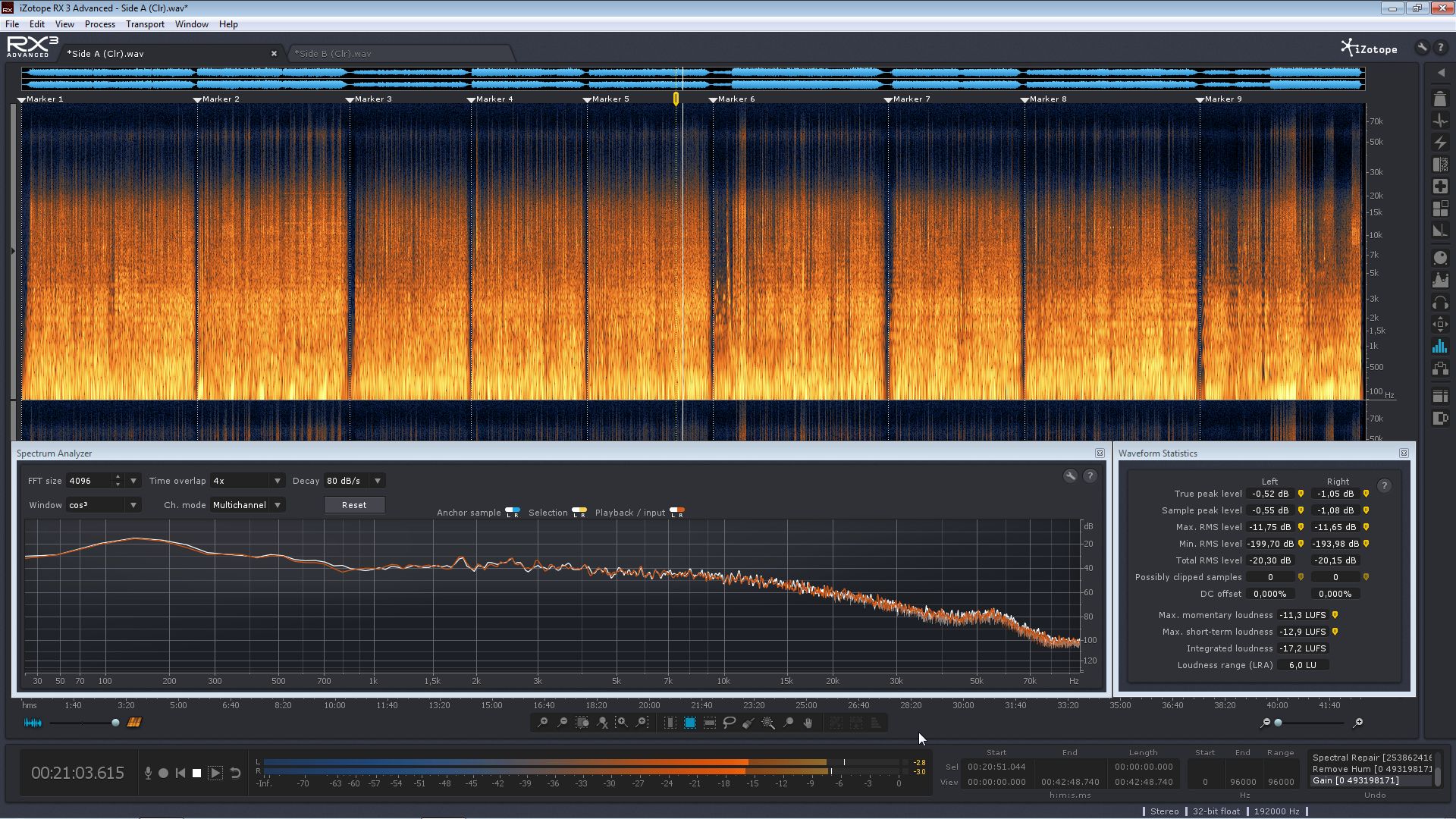Click the stop playback button
The width and height of the screenshot is (1456, 819).
(x=196, y=773)
